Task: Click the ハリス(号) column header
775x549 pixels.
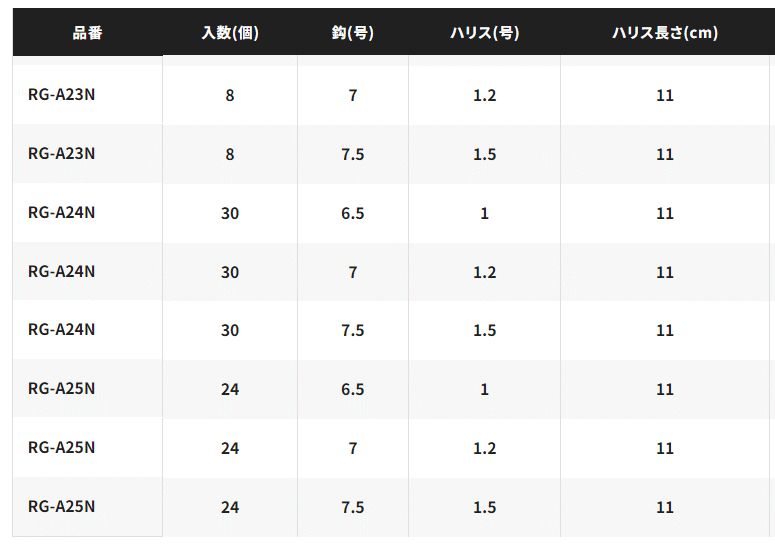Action: coord(484,33)
